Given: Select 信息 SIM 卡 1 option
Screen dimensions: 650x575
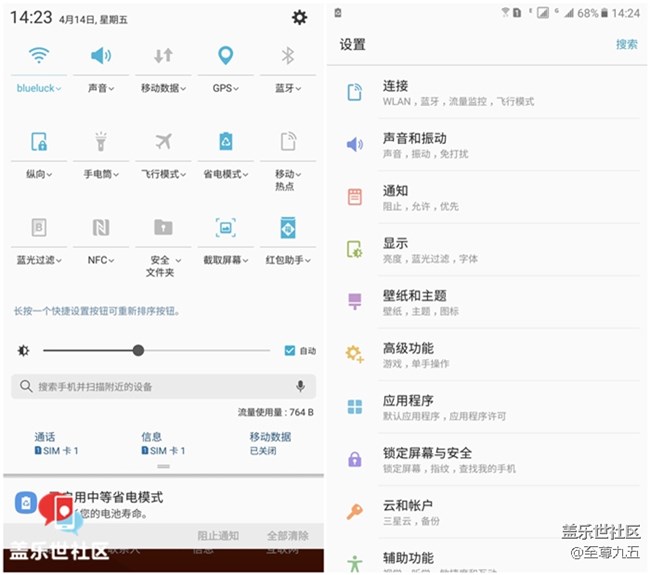Looking at the screenshot, I should pos(163,444).
